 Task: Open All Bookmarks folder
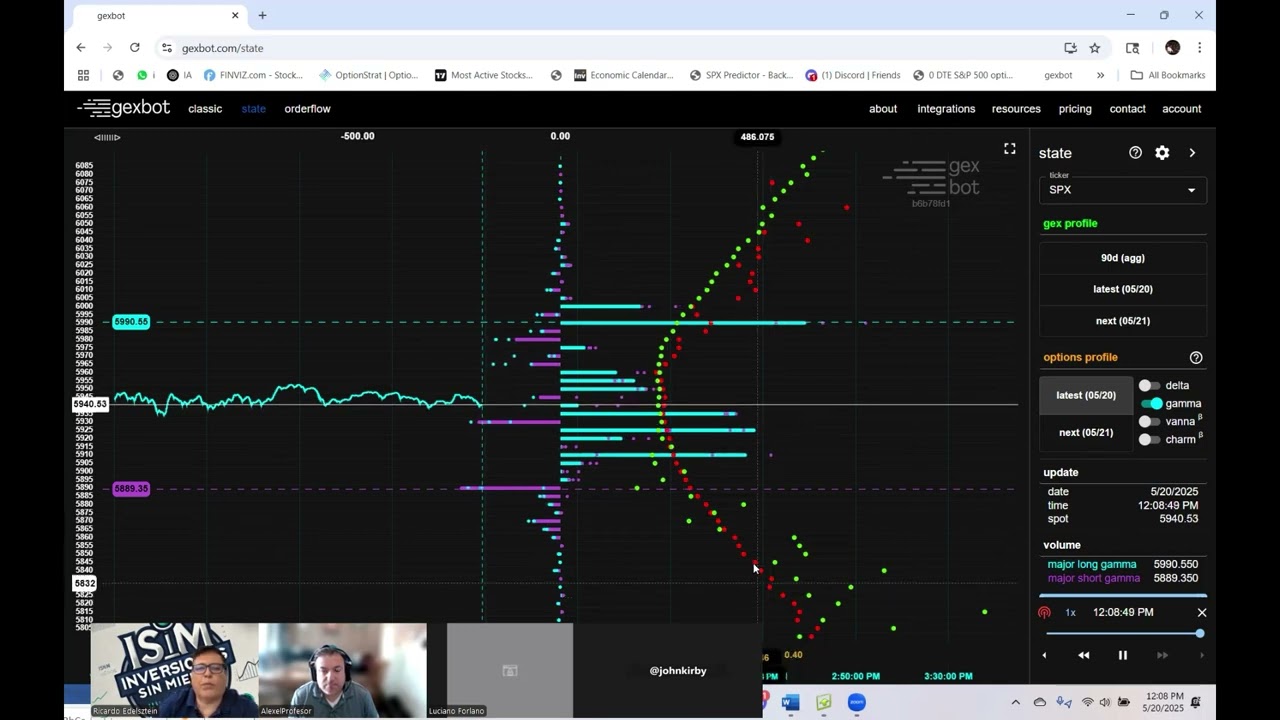(1168, 75)
